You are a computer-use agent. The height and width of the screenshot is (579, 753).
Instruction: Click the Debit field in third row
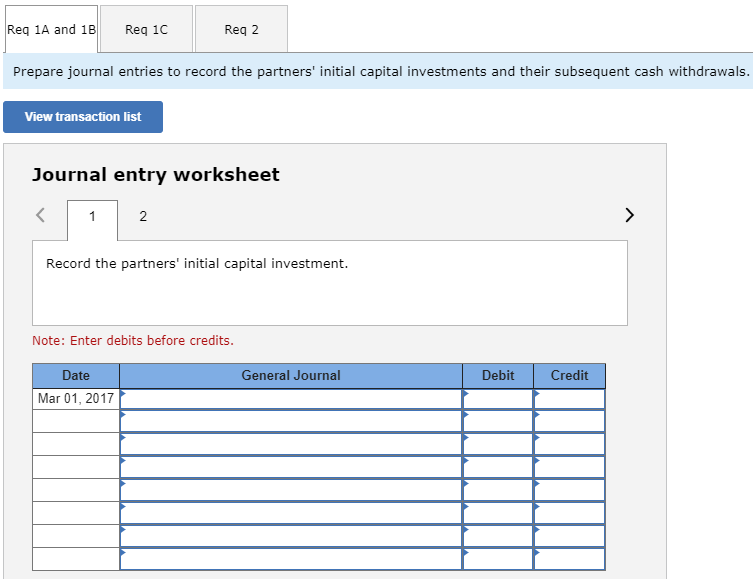tap(498, 444)
